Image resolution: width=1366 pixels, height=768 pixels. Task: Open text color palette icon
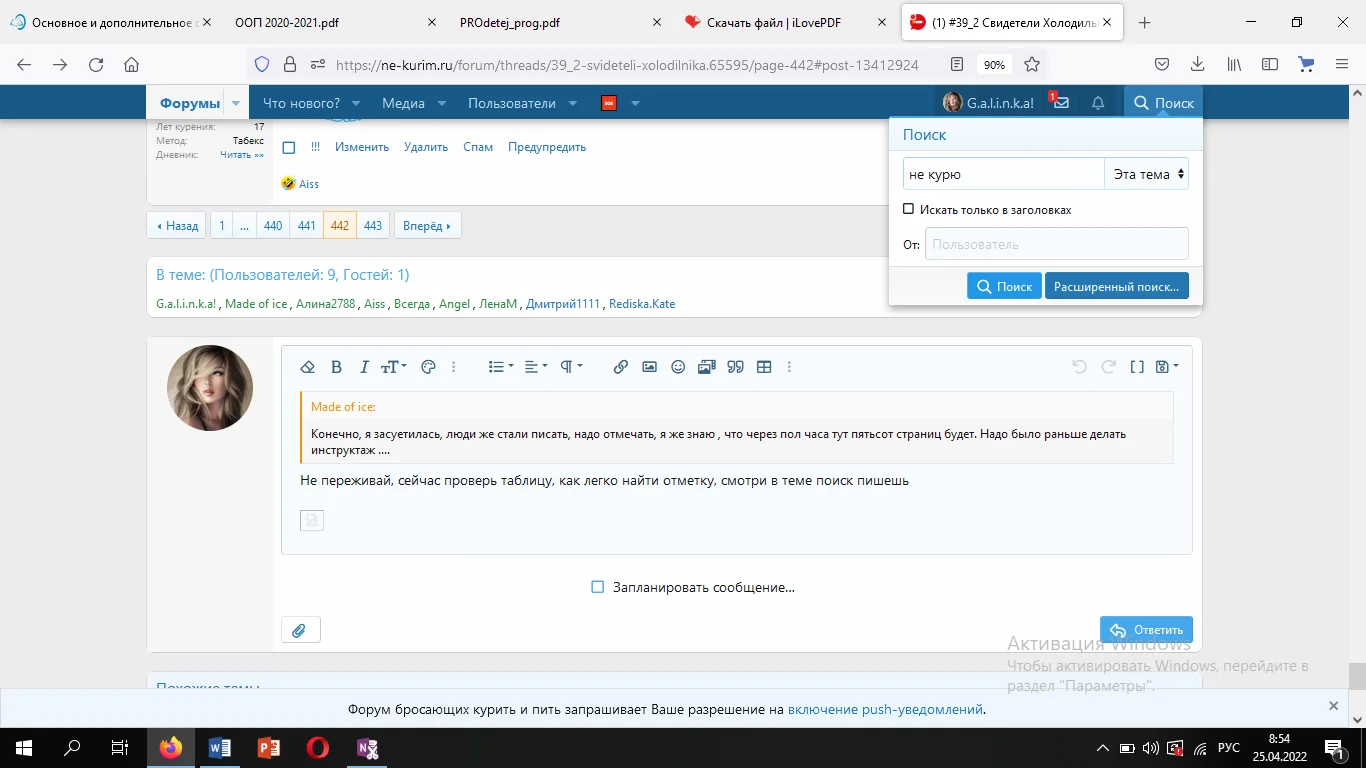(x=429, y=367)
